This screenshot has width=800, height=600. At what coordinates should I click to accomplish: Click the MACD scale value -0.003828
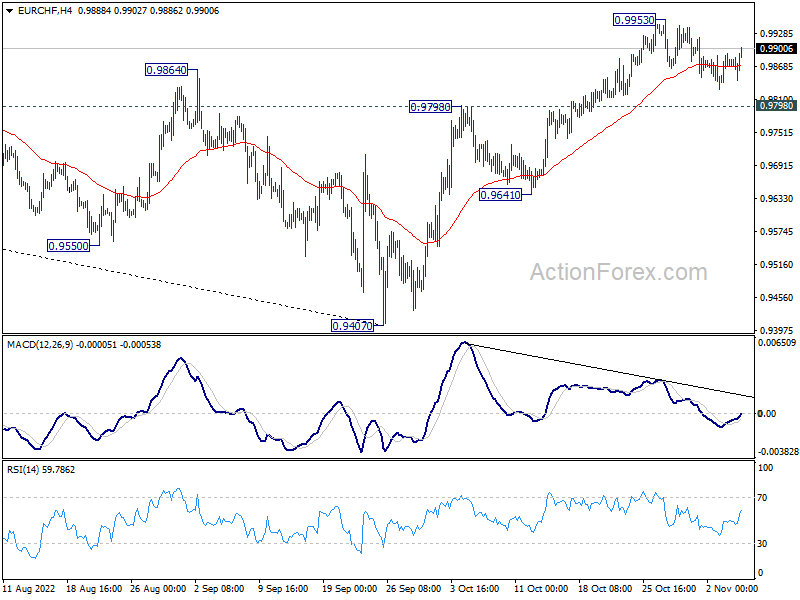coord(778,452)
